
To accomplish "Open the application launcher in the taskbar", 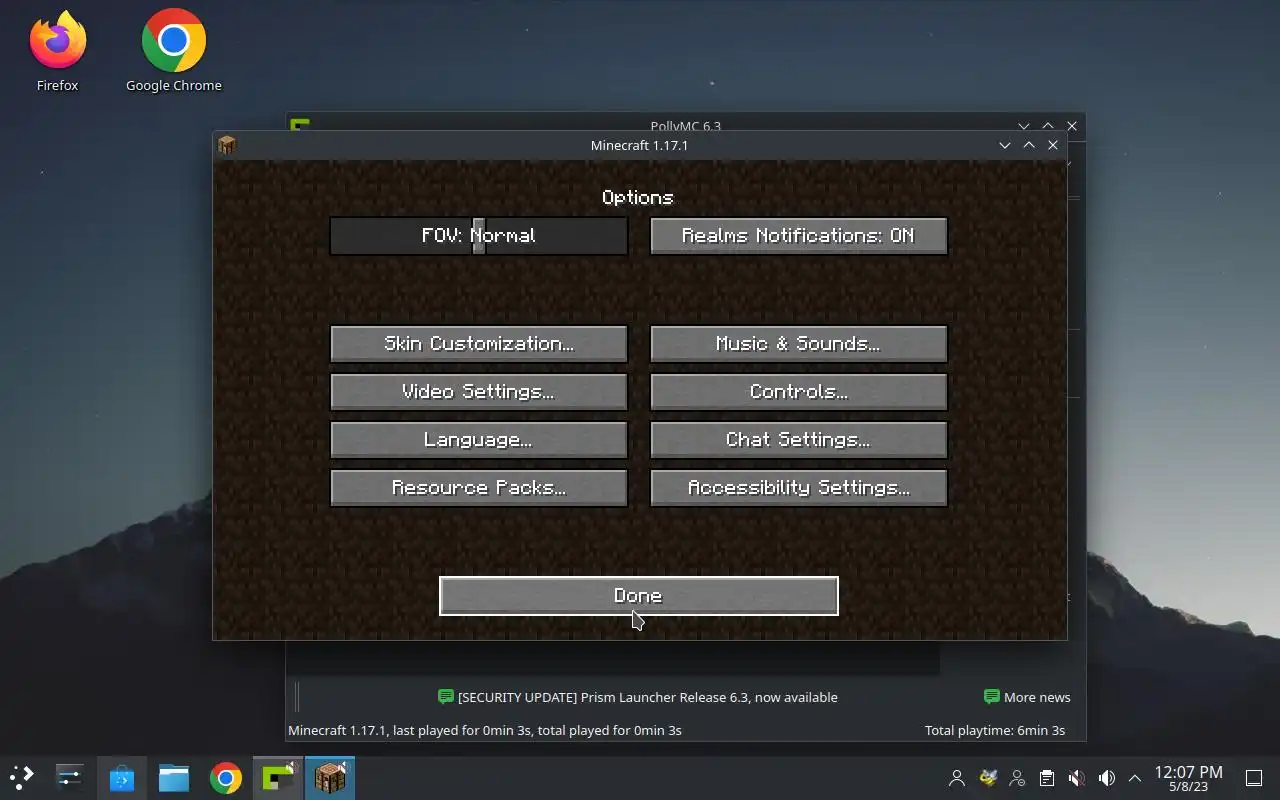I will (x=21, y=777).
